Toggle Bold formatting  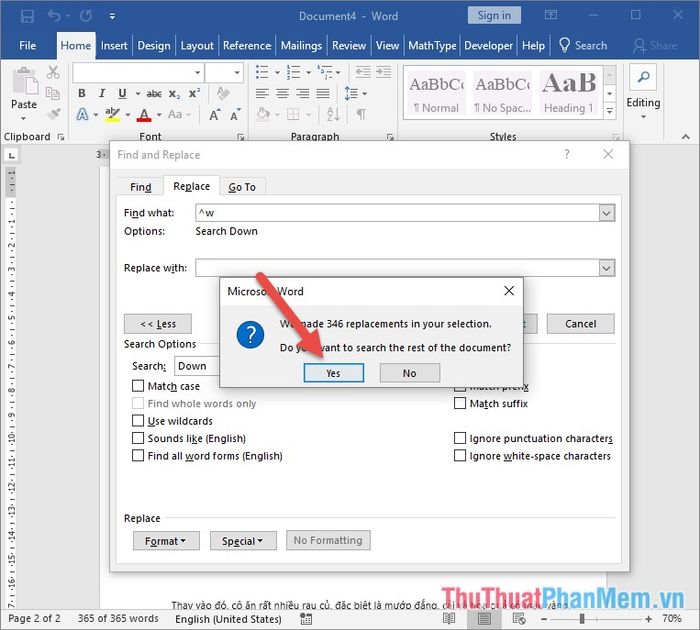(x=82, y=93)
